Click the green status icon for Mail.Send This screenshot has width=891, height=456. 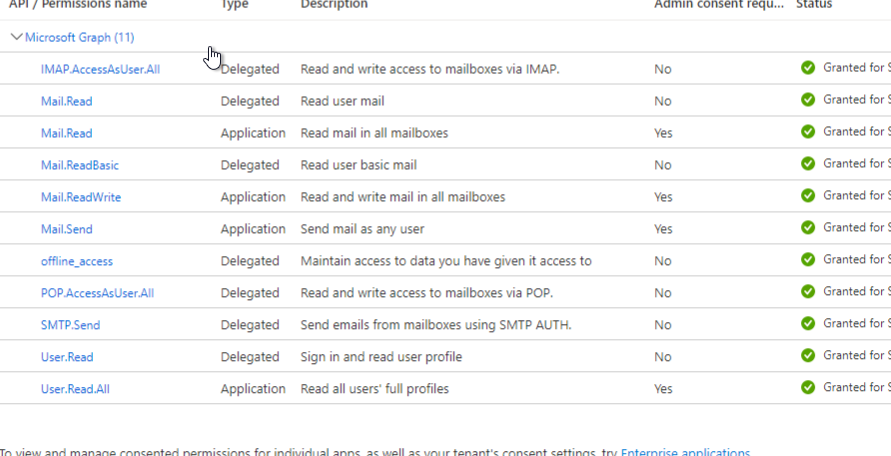pyautogui.click(x=807, y=227)
